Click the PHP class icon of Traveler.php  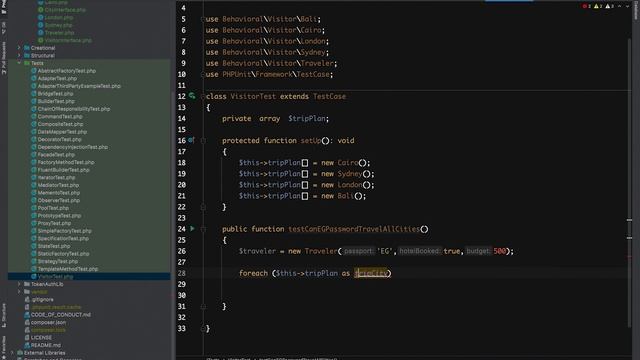pos(41,33)
